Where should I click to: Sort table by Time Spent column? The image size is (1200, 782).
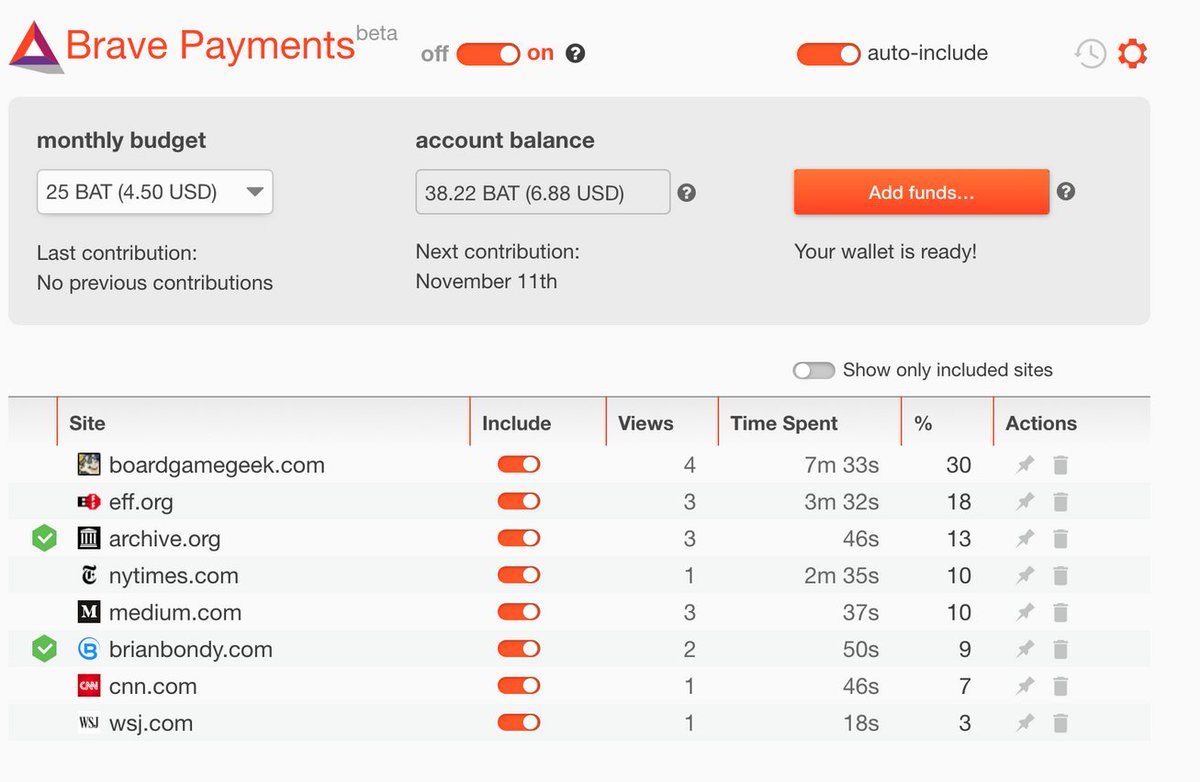pyautogui.click(x=809, y=423)
